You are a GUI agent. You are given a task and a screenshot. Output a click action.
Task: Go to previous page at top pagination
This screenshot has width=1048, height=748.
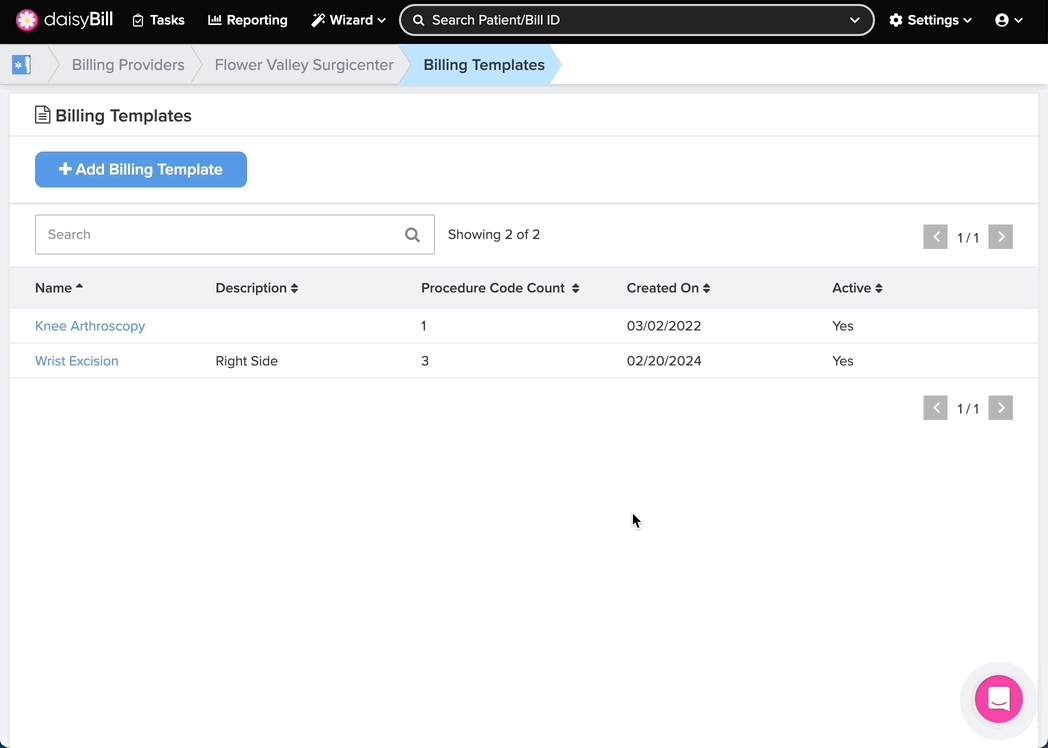935,237
